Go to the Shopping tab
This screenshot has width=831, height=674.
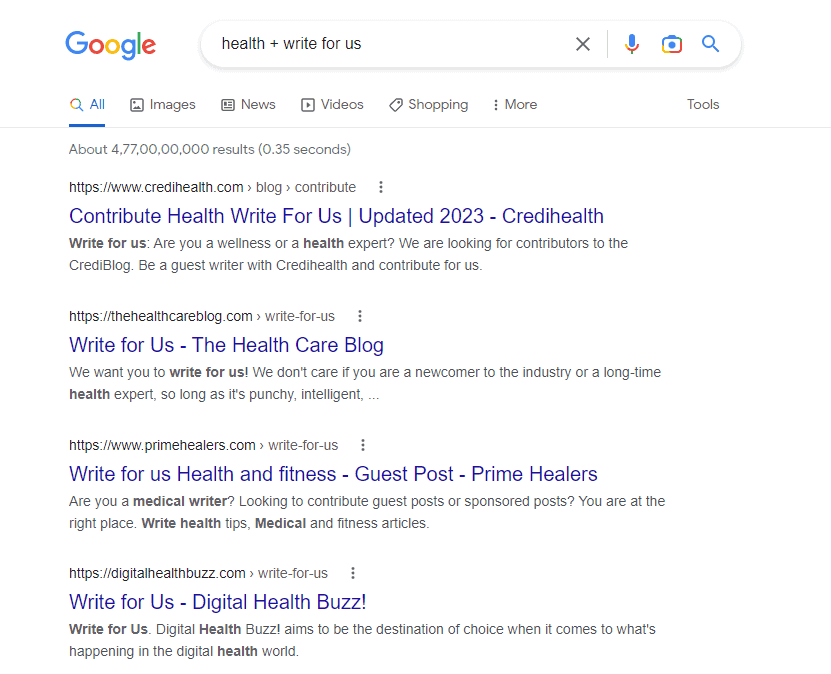coord(428,105)
